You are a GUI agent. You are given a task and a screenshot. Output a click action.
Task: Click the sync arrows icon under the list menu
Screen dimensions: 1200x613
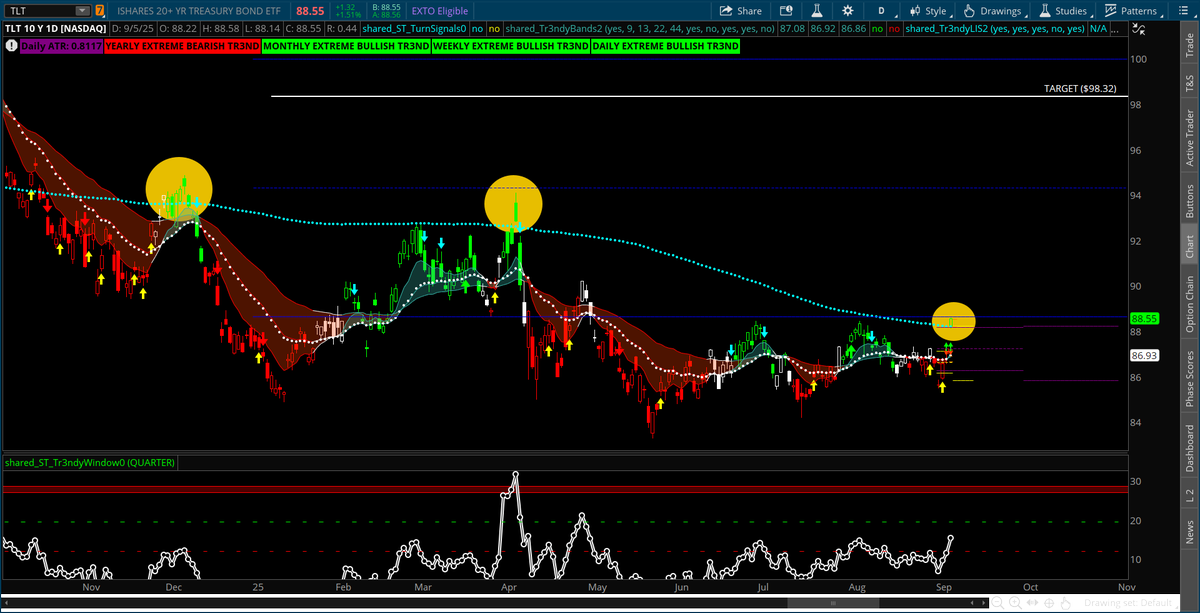[x=1138, y=29]
